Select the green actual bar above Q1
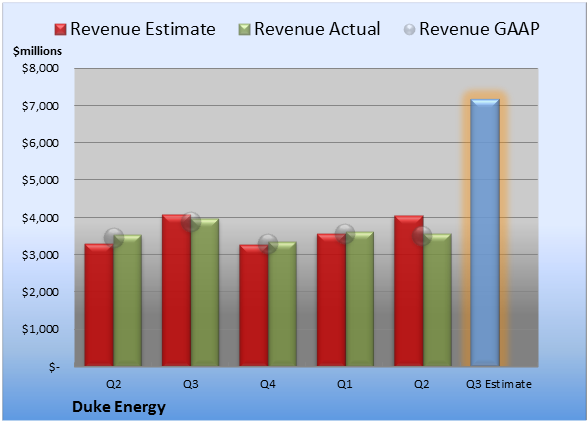The height and width of the screenshot is (422, 588). pyautogui.click(x=360, y=299)
